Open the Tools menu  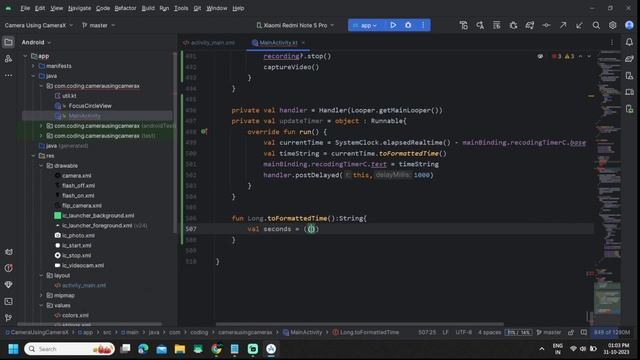pos(181,8)
